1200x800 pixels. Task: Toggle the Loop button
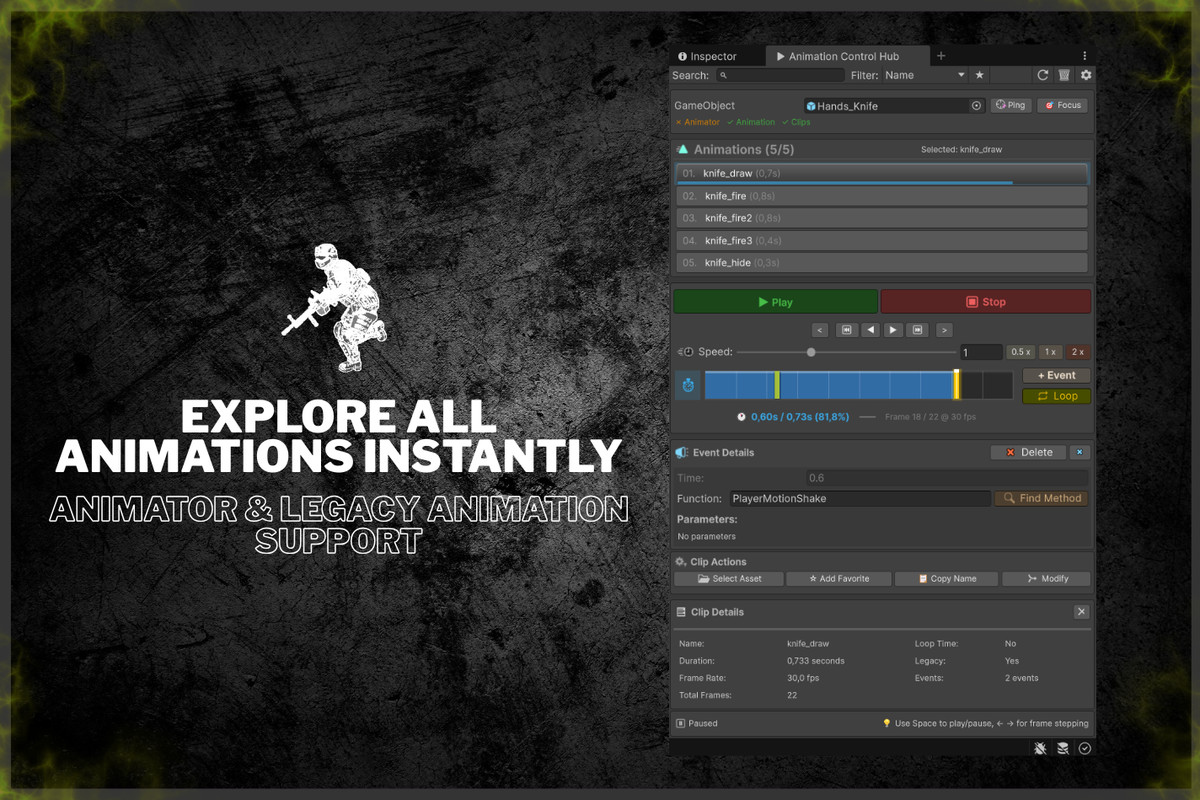[x=1056, y=396]
